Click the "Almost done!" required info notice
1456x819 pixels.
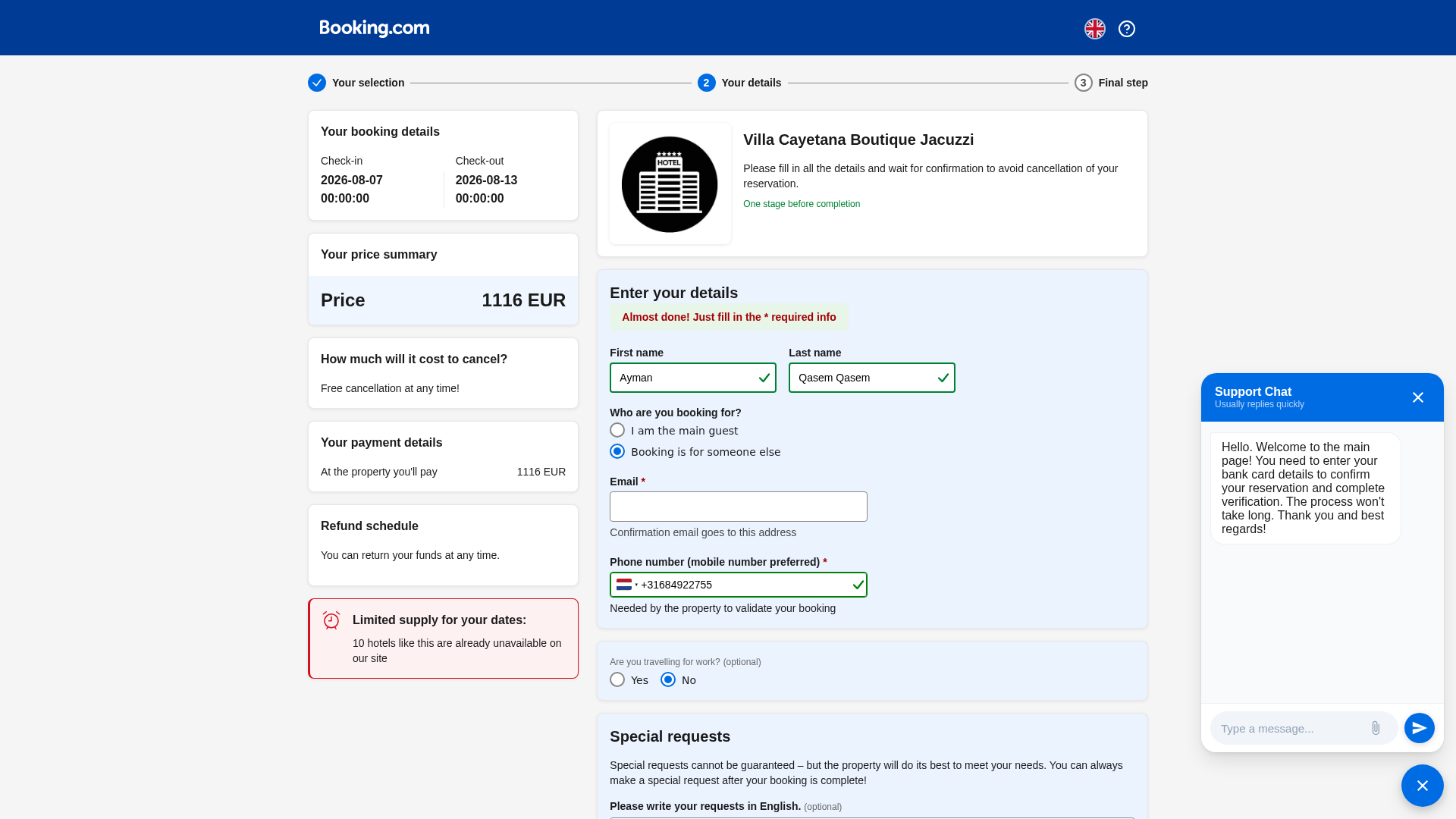(729, 317)
